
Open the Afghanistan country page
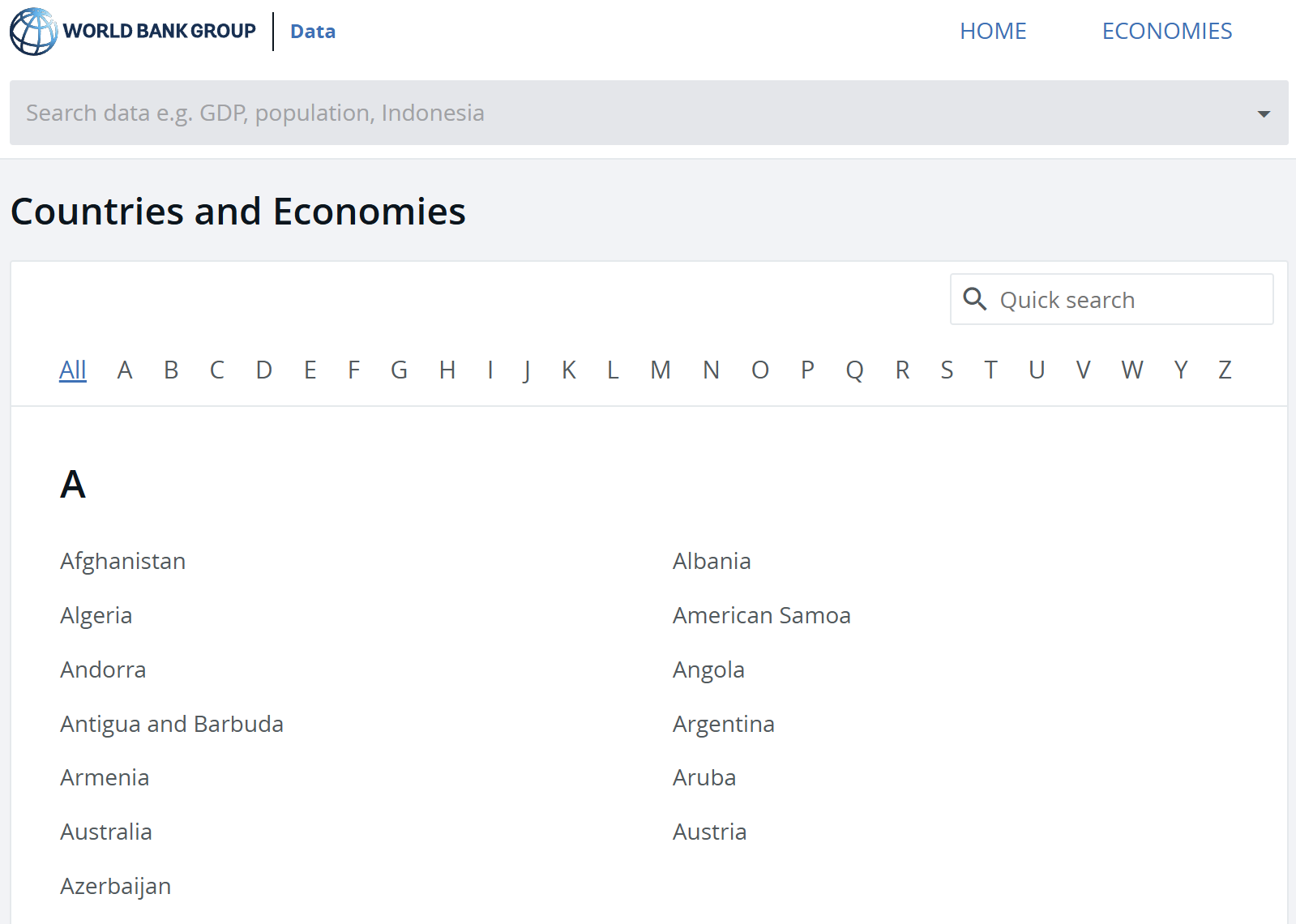[x=122, y=560]
